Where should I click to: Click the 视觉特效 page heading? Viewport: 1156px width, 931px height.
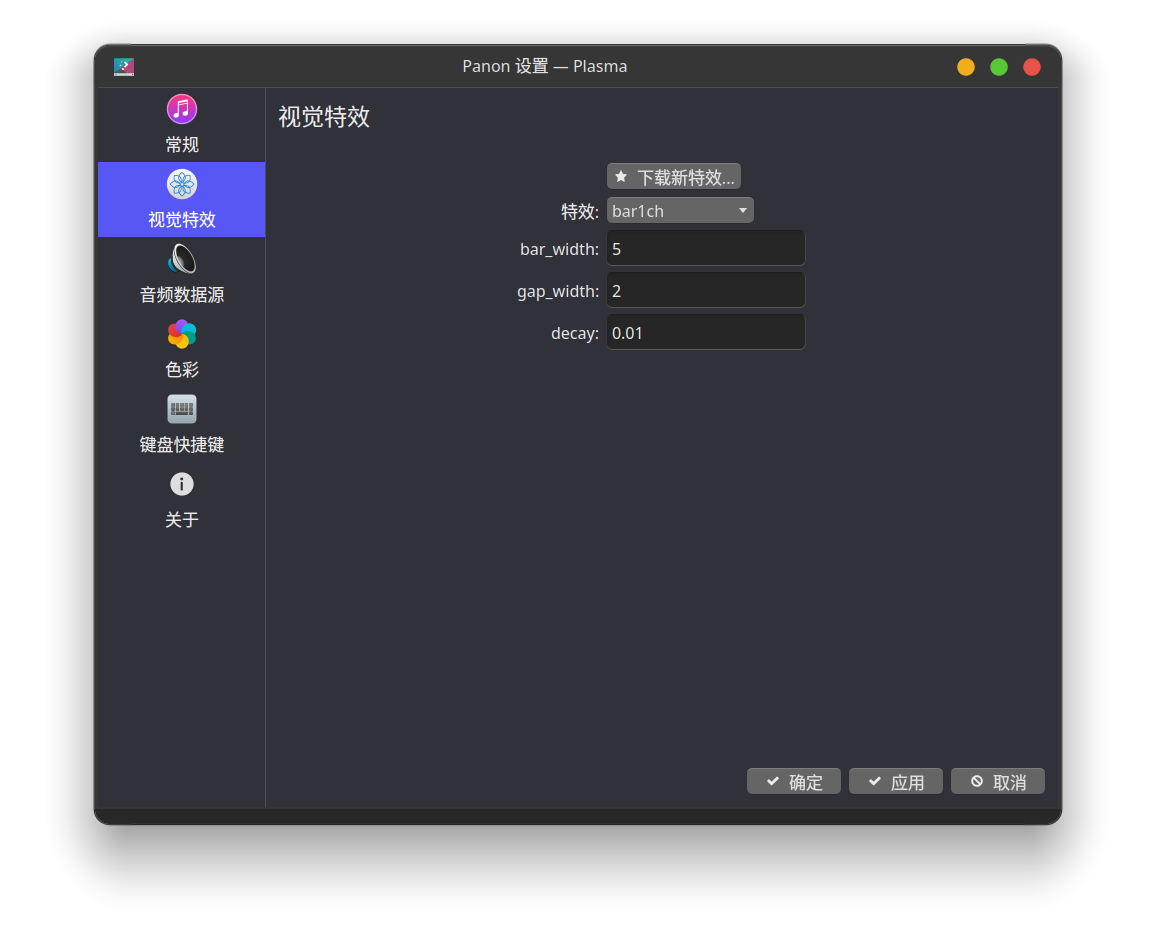pos(324,117)
